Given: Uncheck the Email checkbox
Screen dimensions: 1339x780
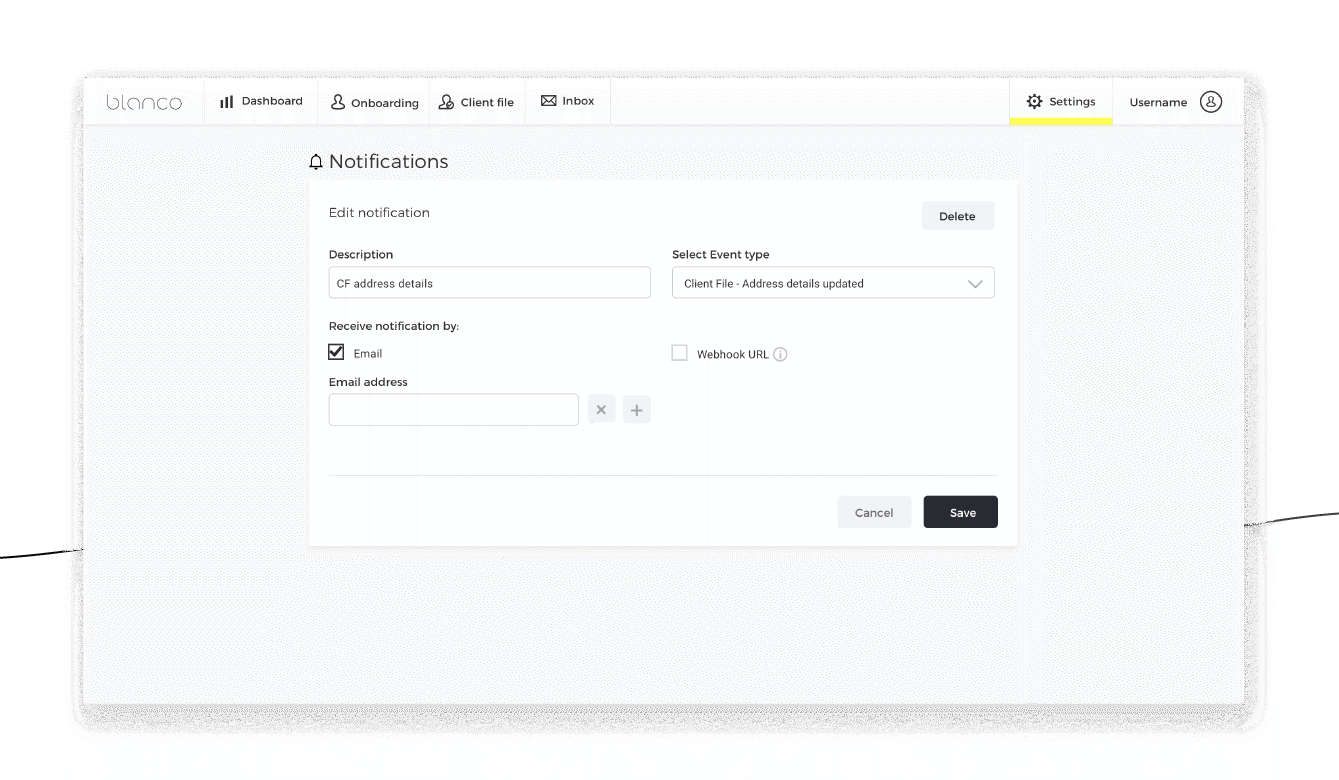Looking at the screenshot, I should tap(336, 352).
